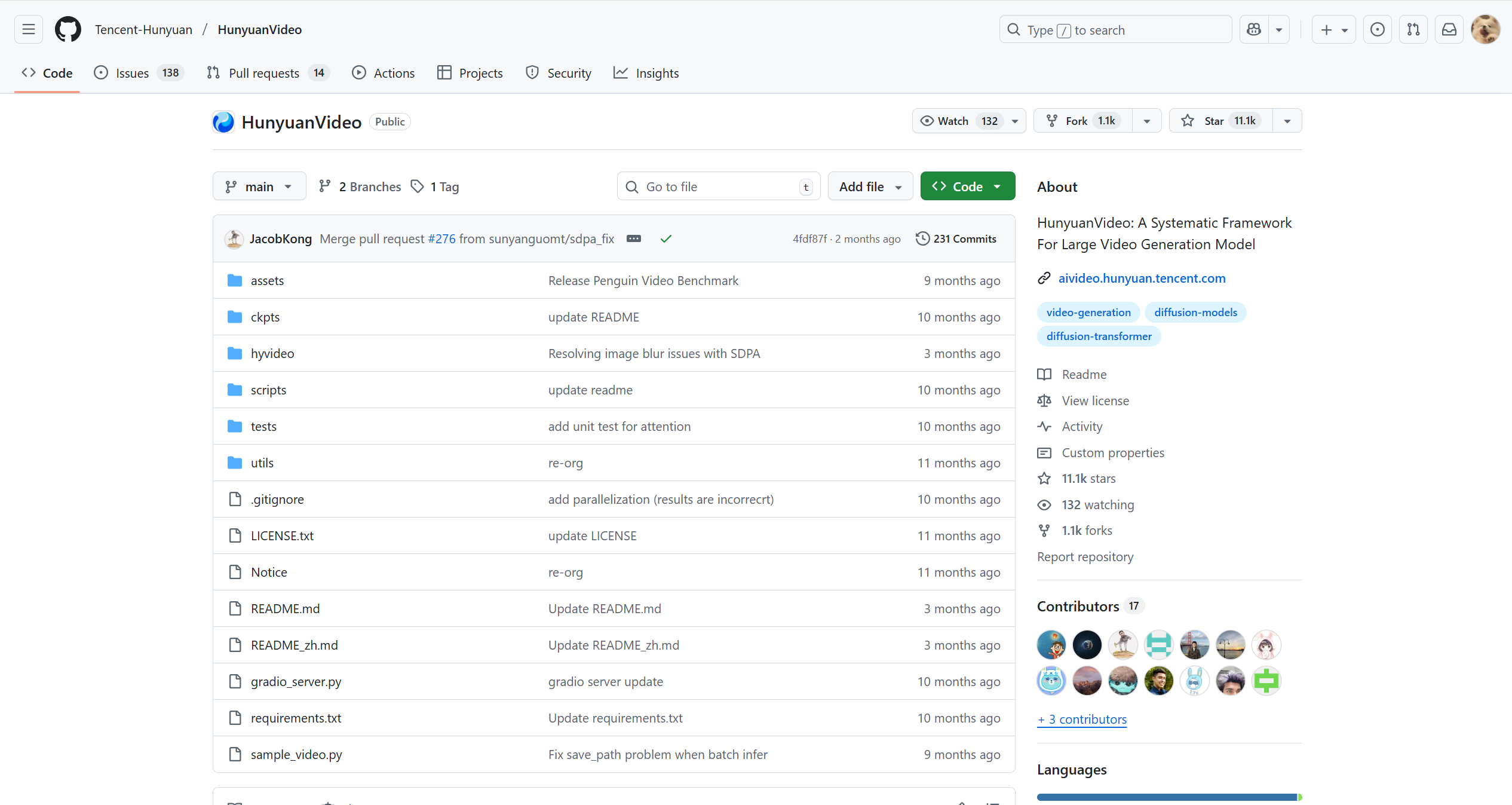The height and width of the screenshot is (805, 1512).
Task: Click the green checkmark commit status
Action: pyautogui.click(x=665, y=239)
